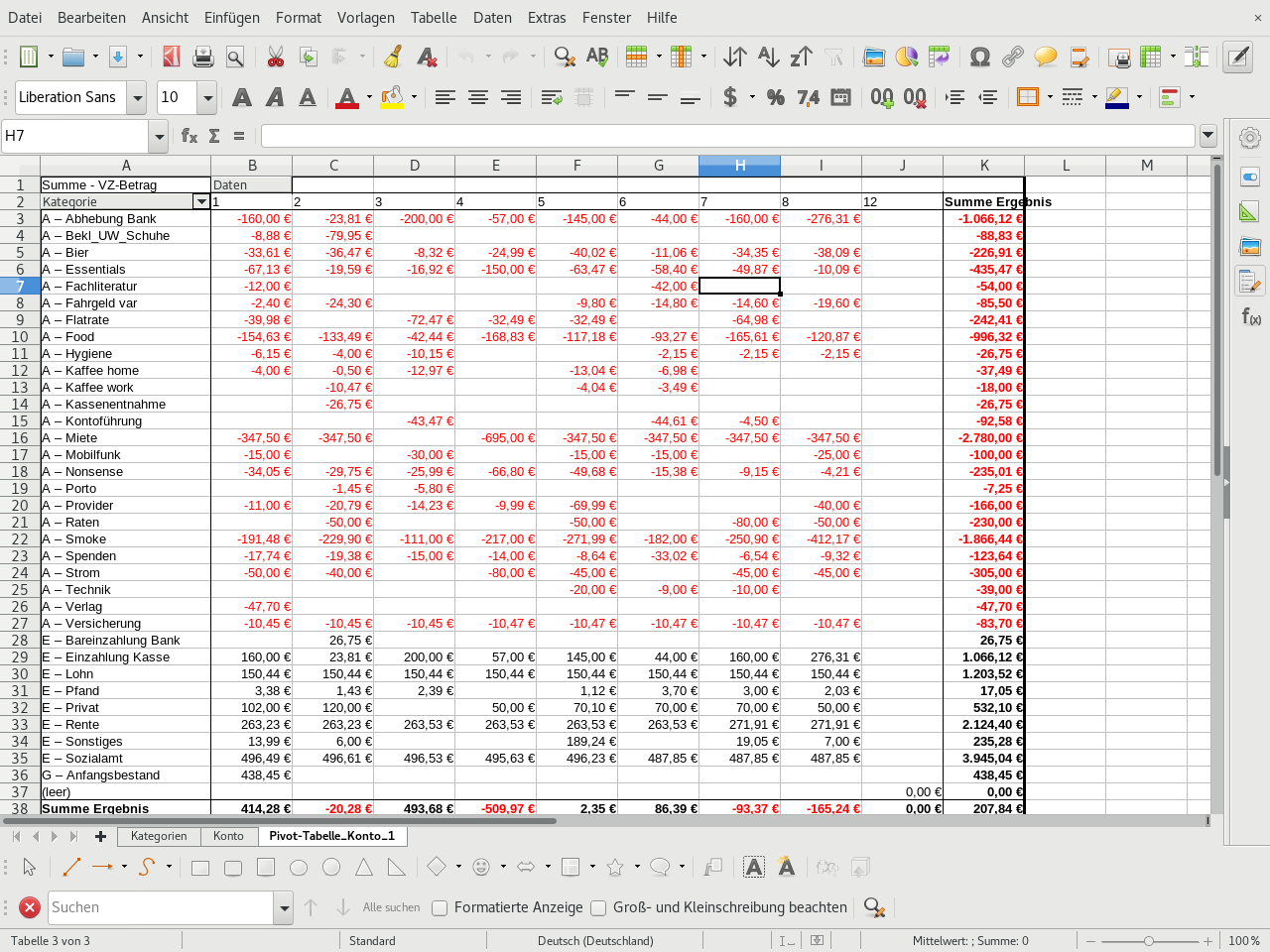Click the Sum sigma icon in the formula bar

[214, 136]
